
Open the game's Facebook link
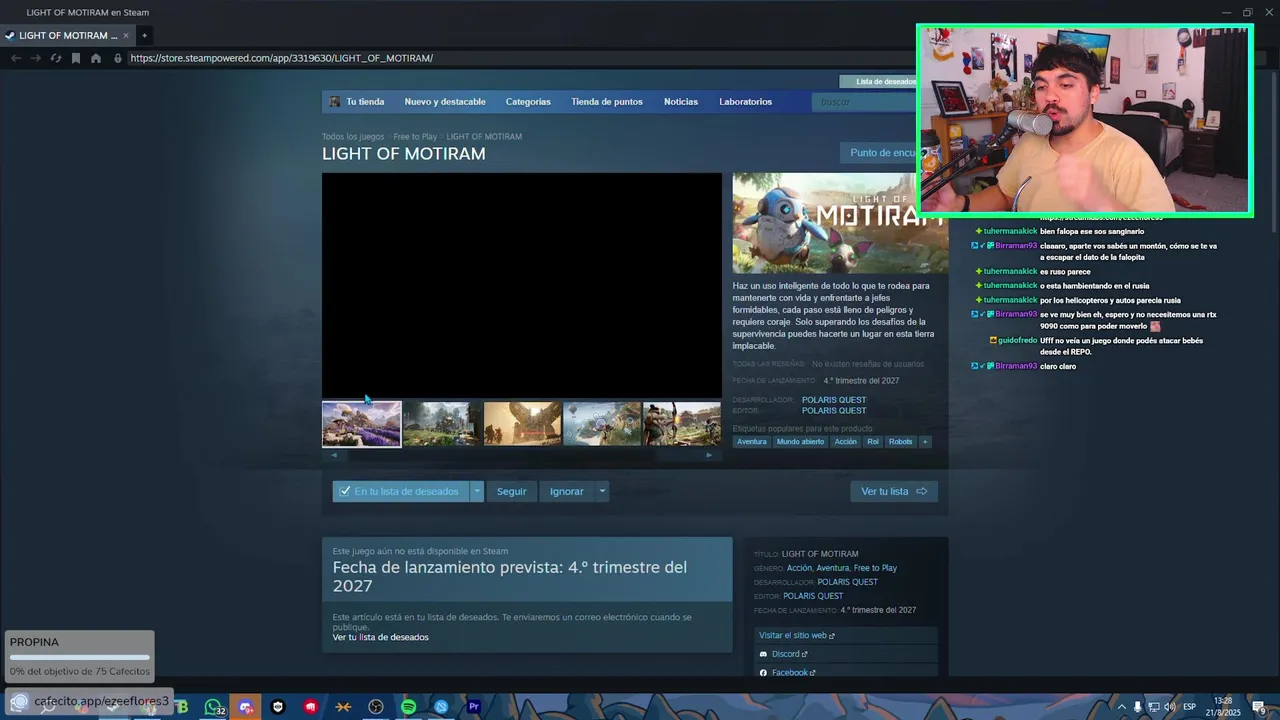point(789,673)
